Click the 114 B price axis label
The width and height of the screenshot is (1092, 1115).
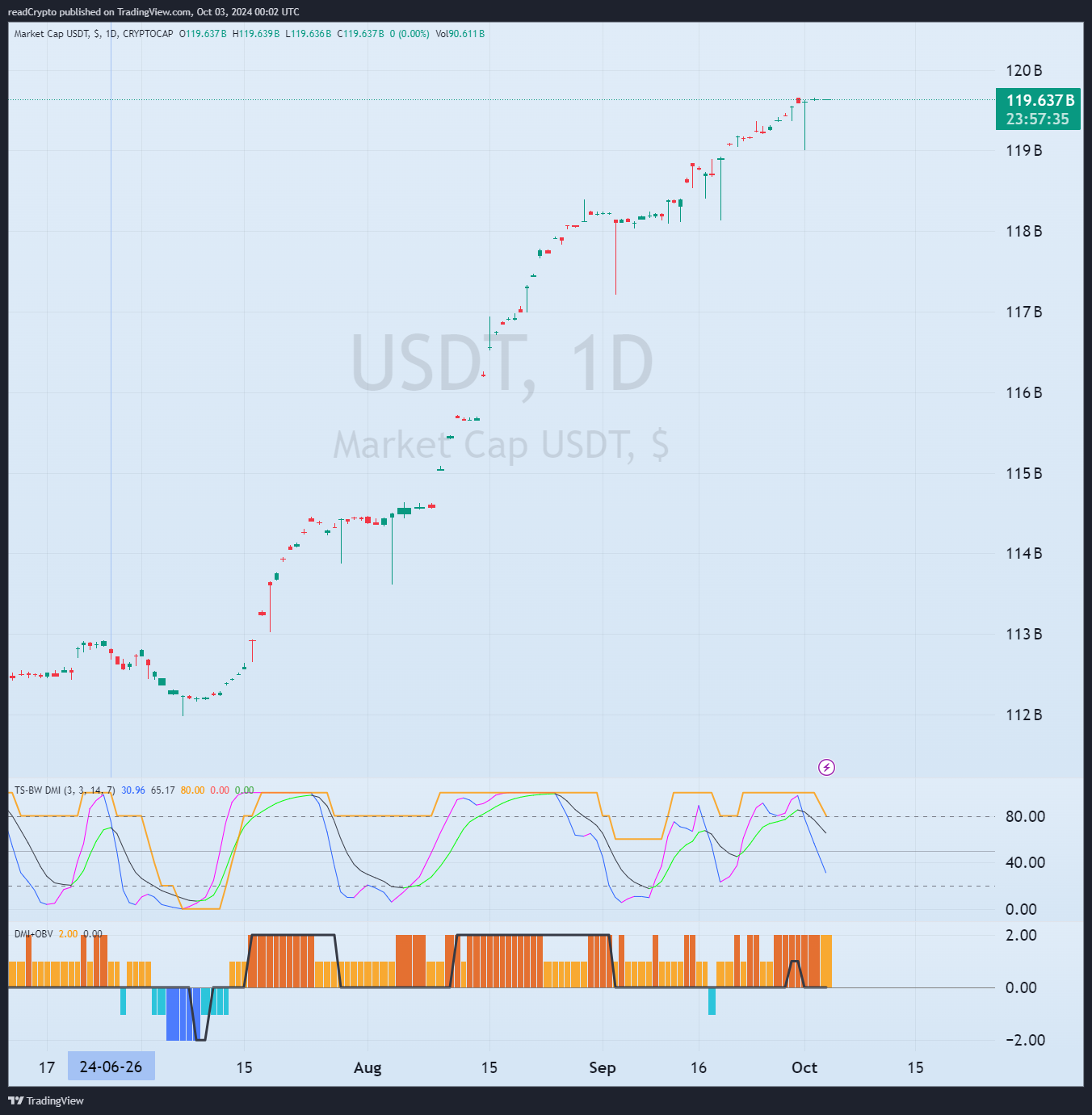click(1023, 553)
